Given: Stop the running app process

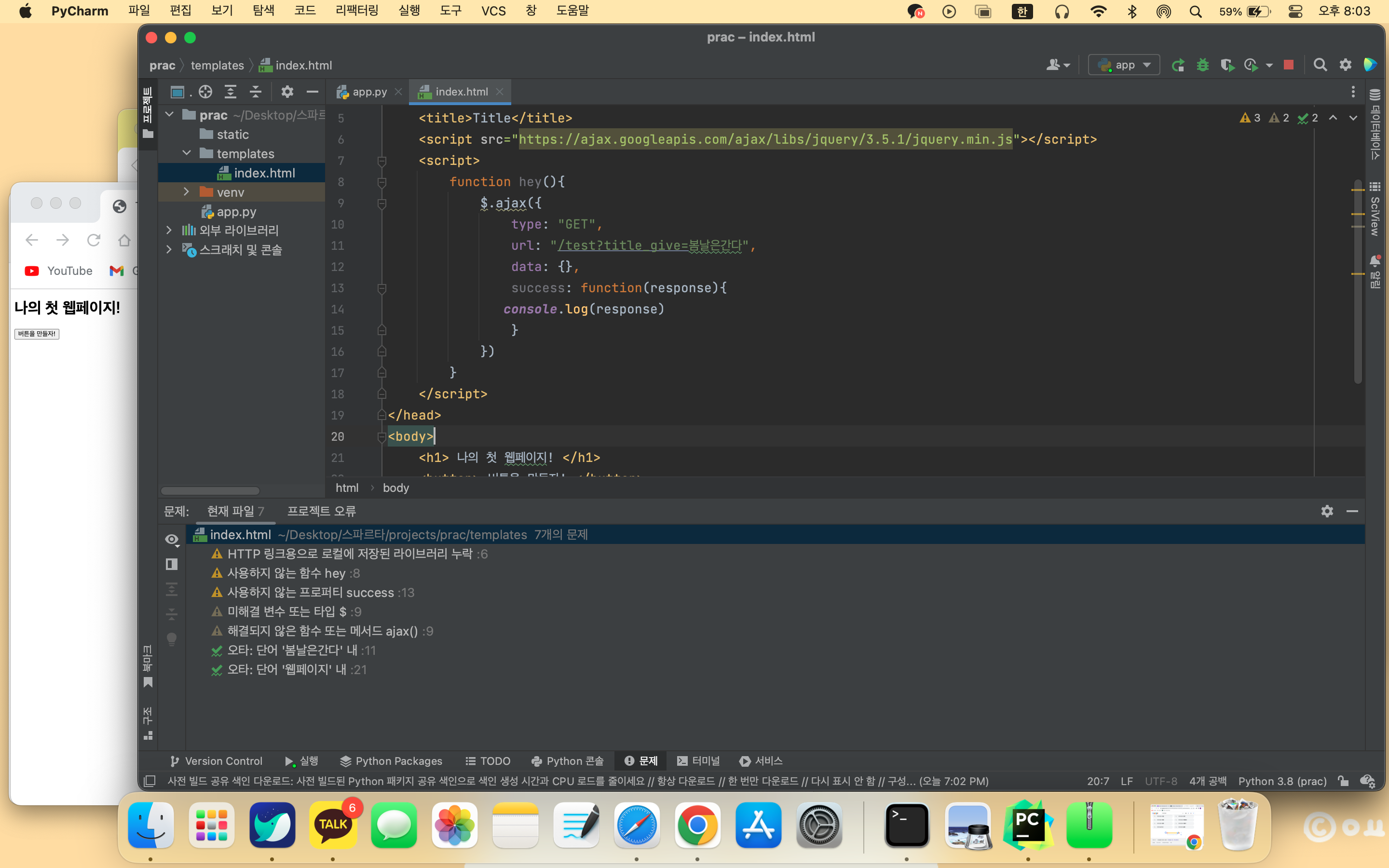Looking at the screenshot, I should click(1289, 65).
